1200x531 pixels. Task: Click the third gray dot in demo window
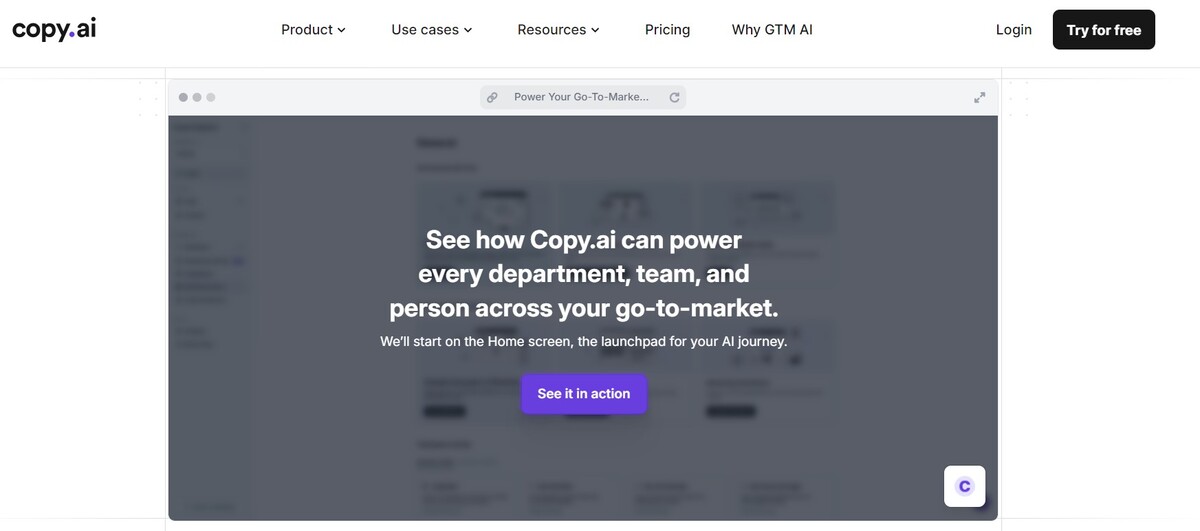click(x=211, y=97)
